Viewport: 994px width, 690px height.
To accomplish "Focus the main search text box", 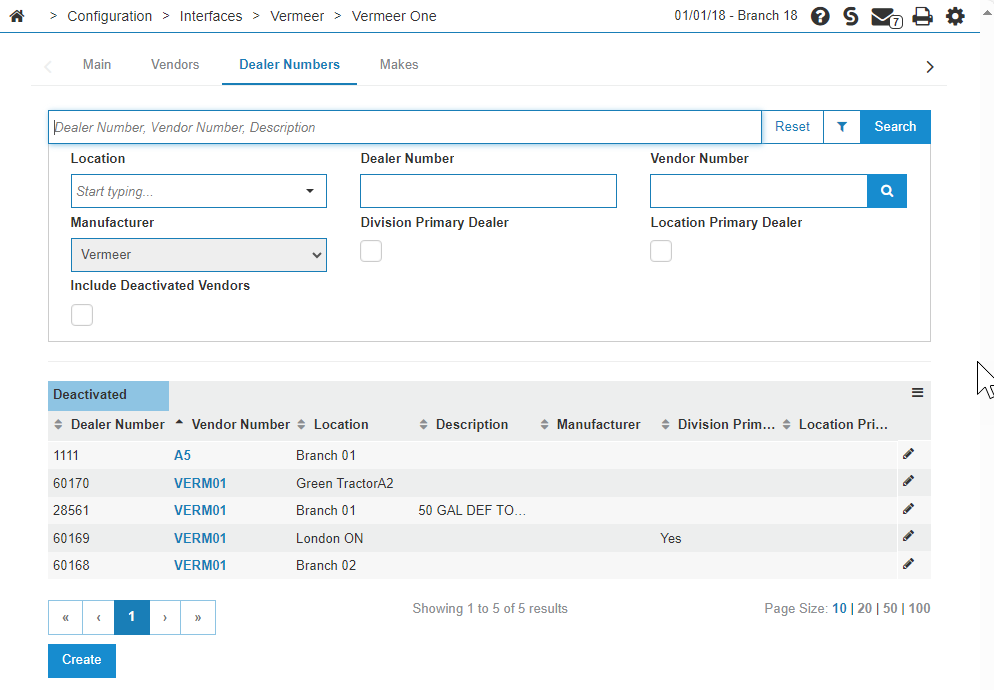I will tap(404, 127).
